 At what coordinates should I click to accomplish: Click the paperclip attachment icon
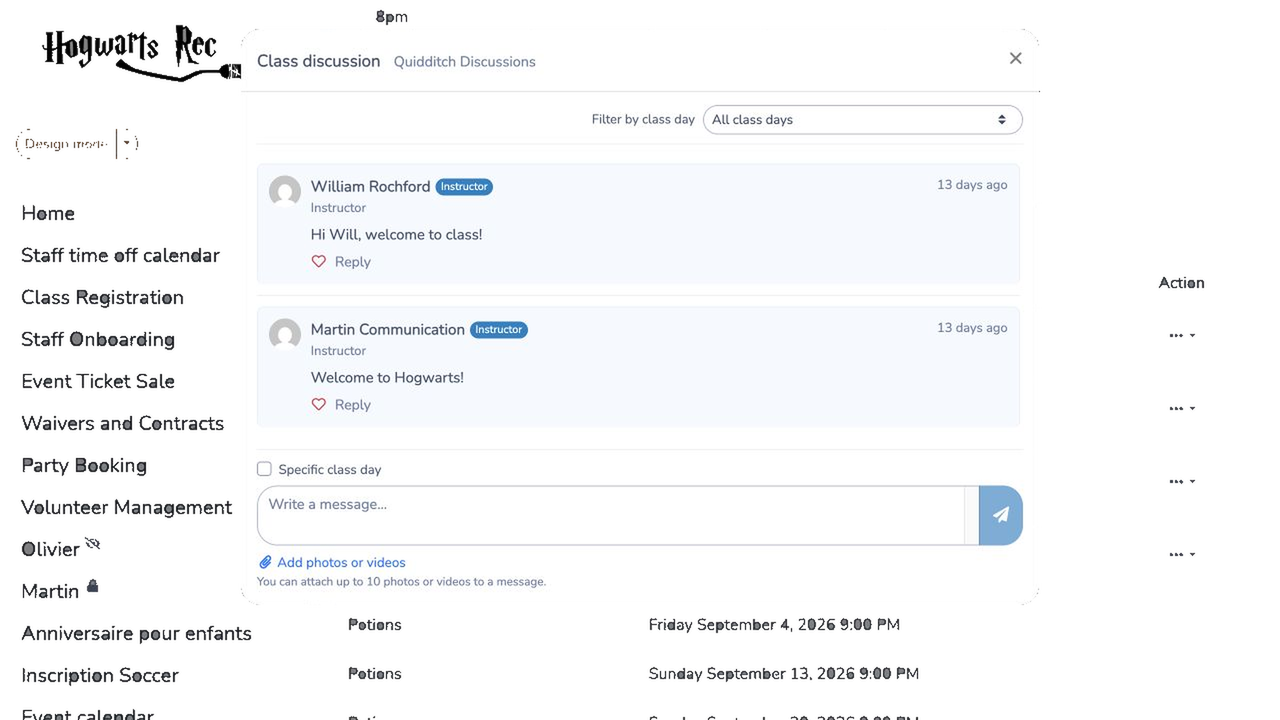[265, 562]
